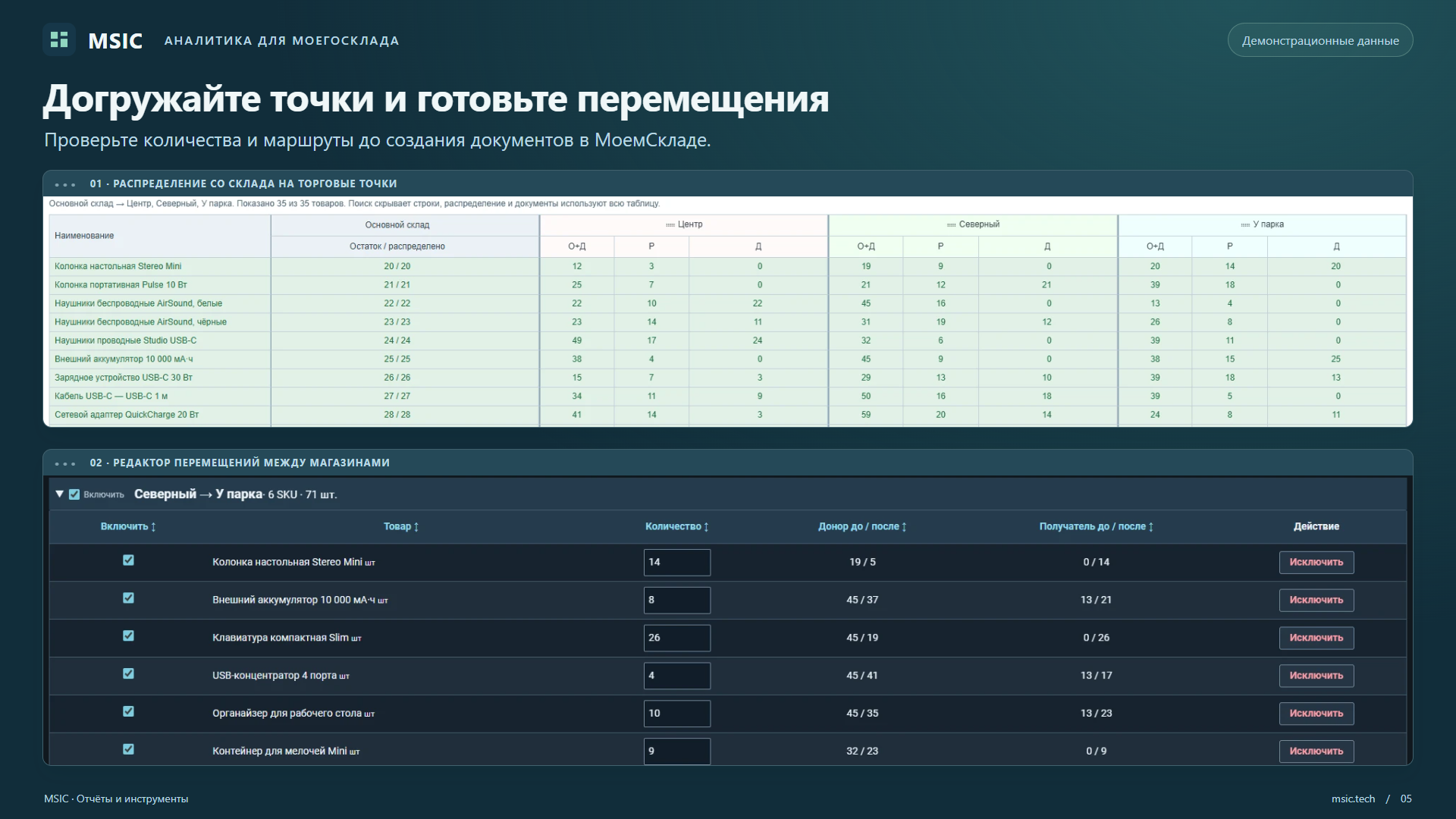
Task: Sort by Количество column arrow
Action: pos(706,526)
